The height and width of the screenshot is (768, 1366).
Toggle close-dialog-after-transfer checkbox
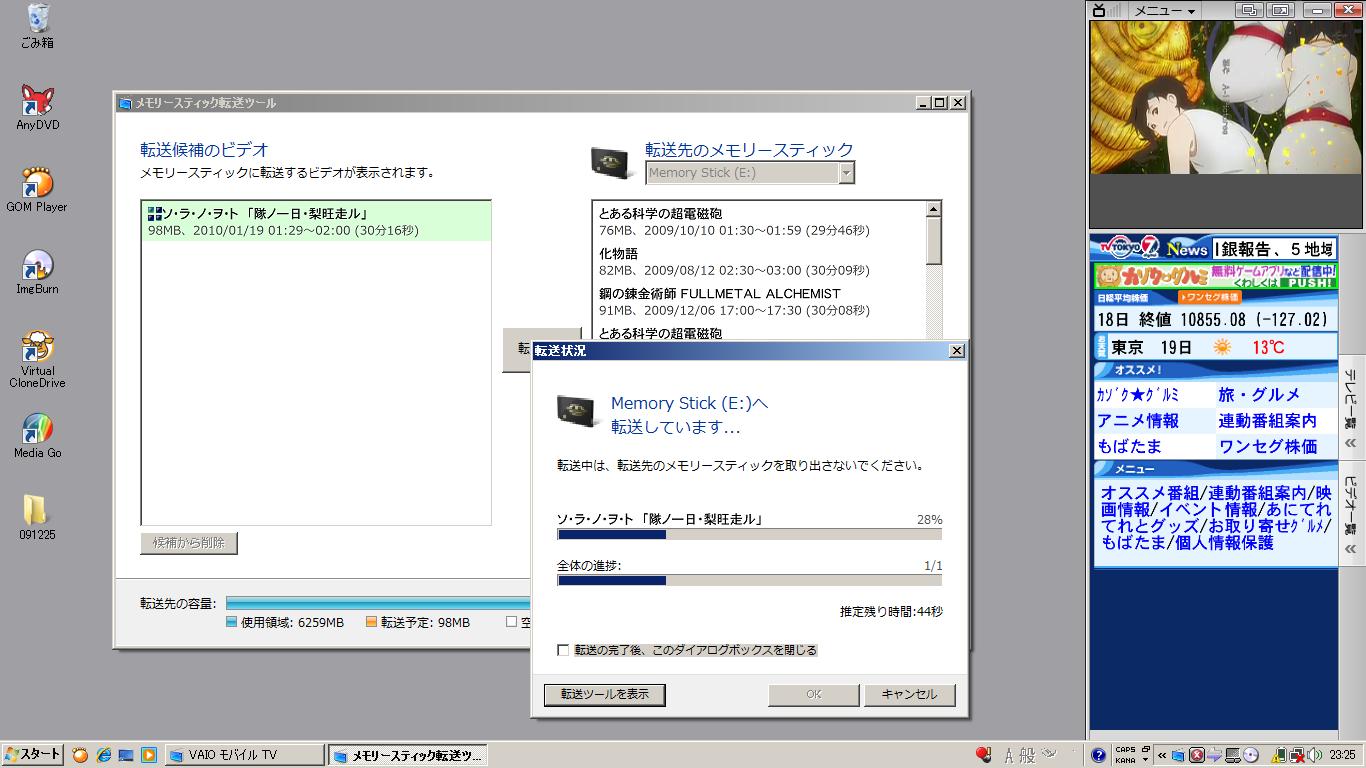click(x=563, y=650)
